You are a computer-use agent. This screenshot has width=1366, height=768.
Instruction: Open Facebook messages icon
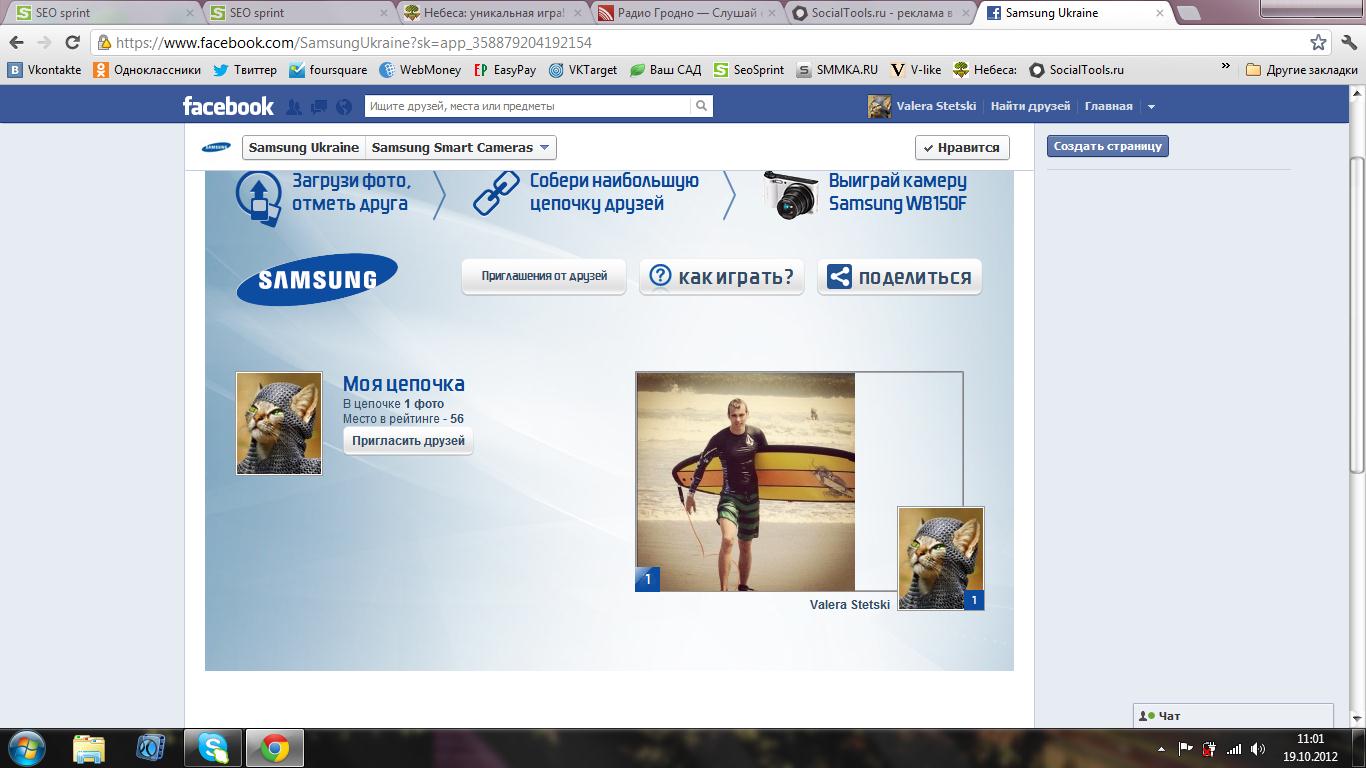point(319,107)
